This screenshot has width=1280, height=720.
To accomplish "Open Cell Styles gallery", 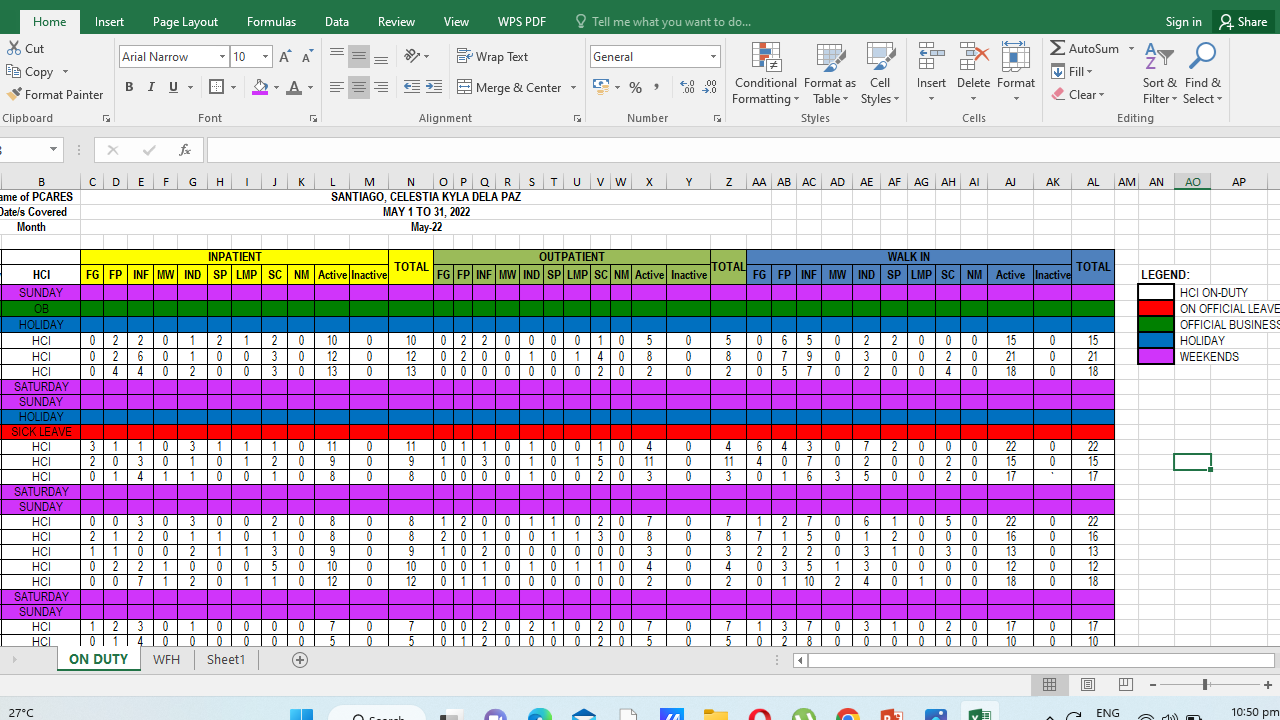I will pos(880,73).
